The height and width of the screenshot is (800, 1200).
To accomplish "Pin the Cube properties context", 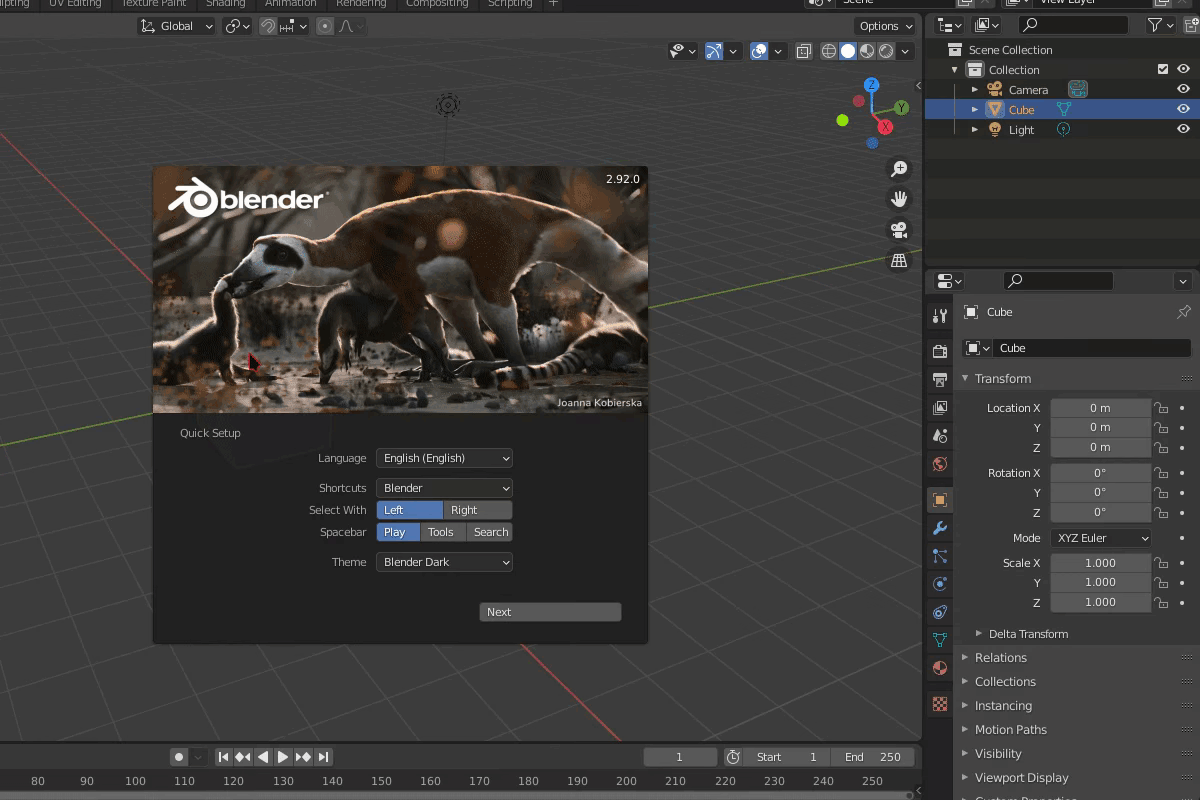I will point(1183,312).
